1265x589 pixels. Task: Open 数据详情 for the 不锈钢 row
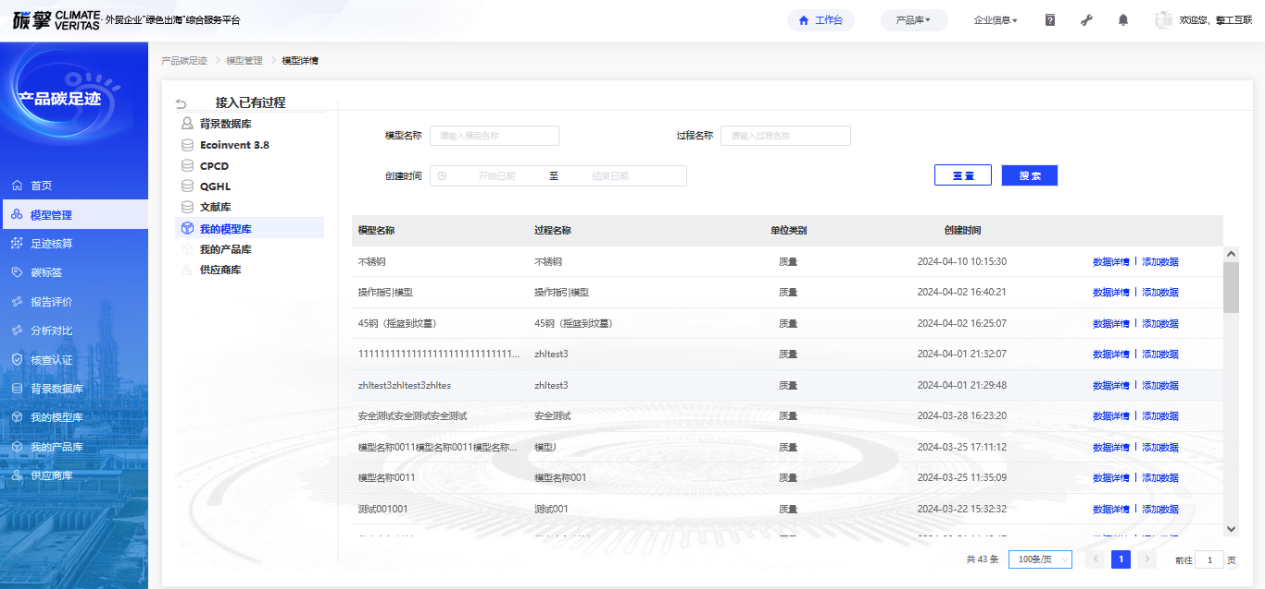[x=1110, y=262]
